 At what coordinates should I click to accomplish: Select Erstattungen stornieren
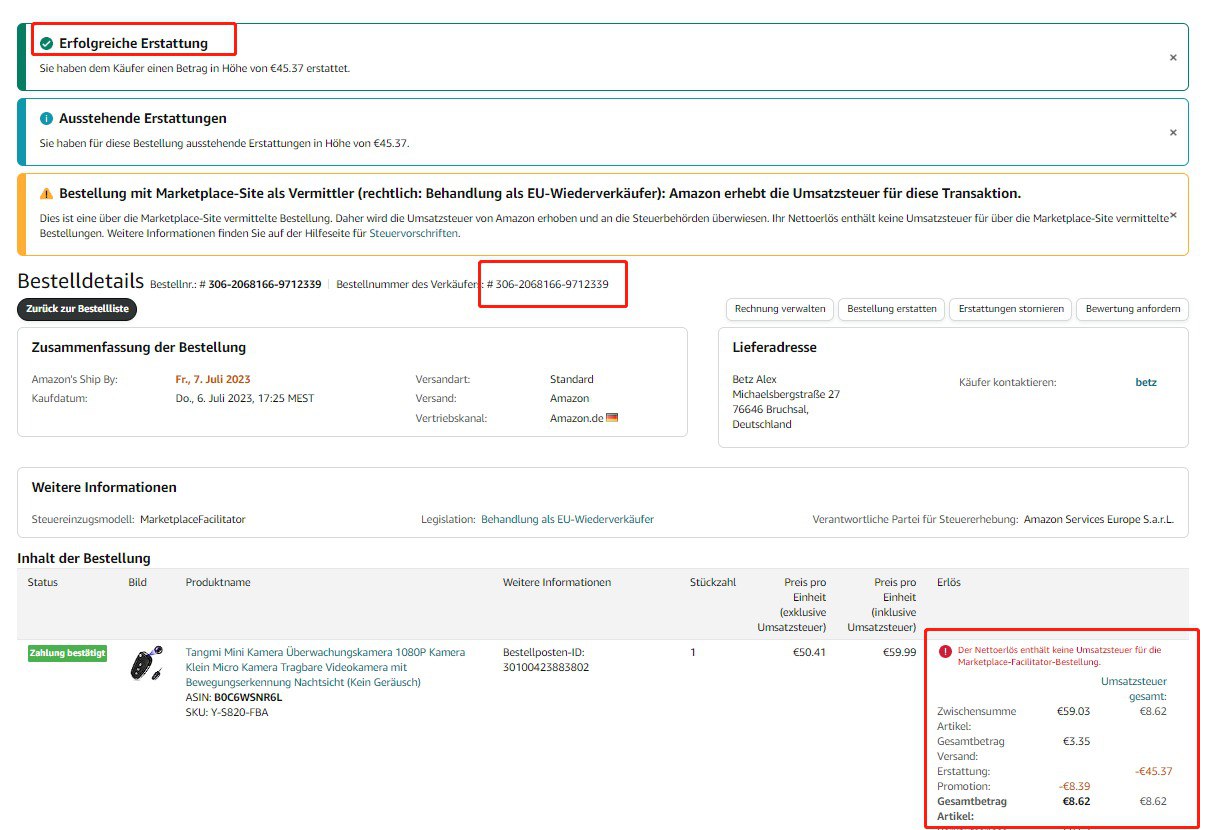pos(1010,309)
